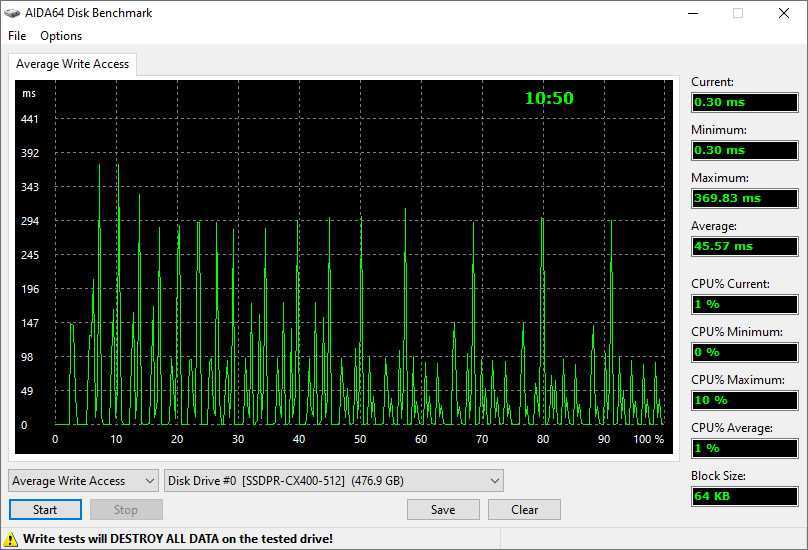Save the benchmark results
The image size is (808, 550).
443,510
